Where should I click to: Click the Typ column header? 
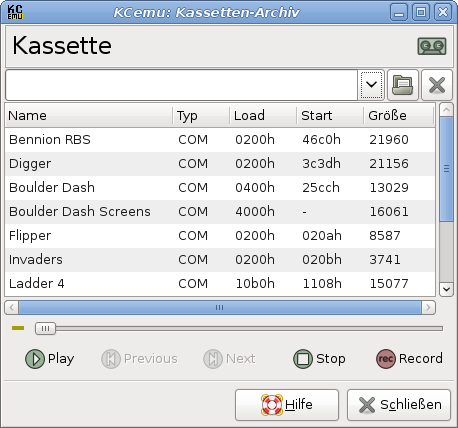tap(201, 115)
